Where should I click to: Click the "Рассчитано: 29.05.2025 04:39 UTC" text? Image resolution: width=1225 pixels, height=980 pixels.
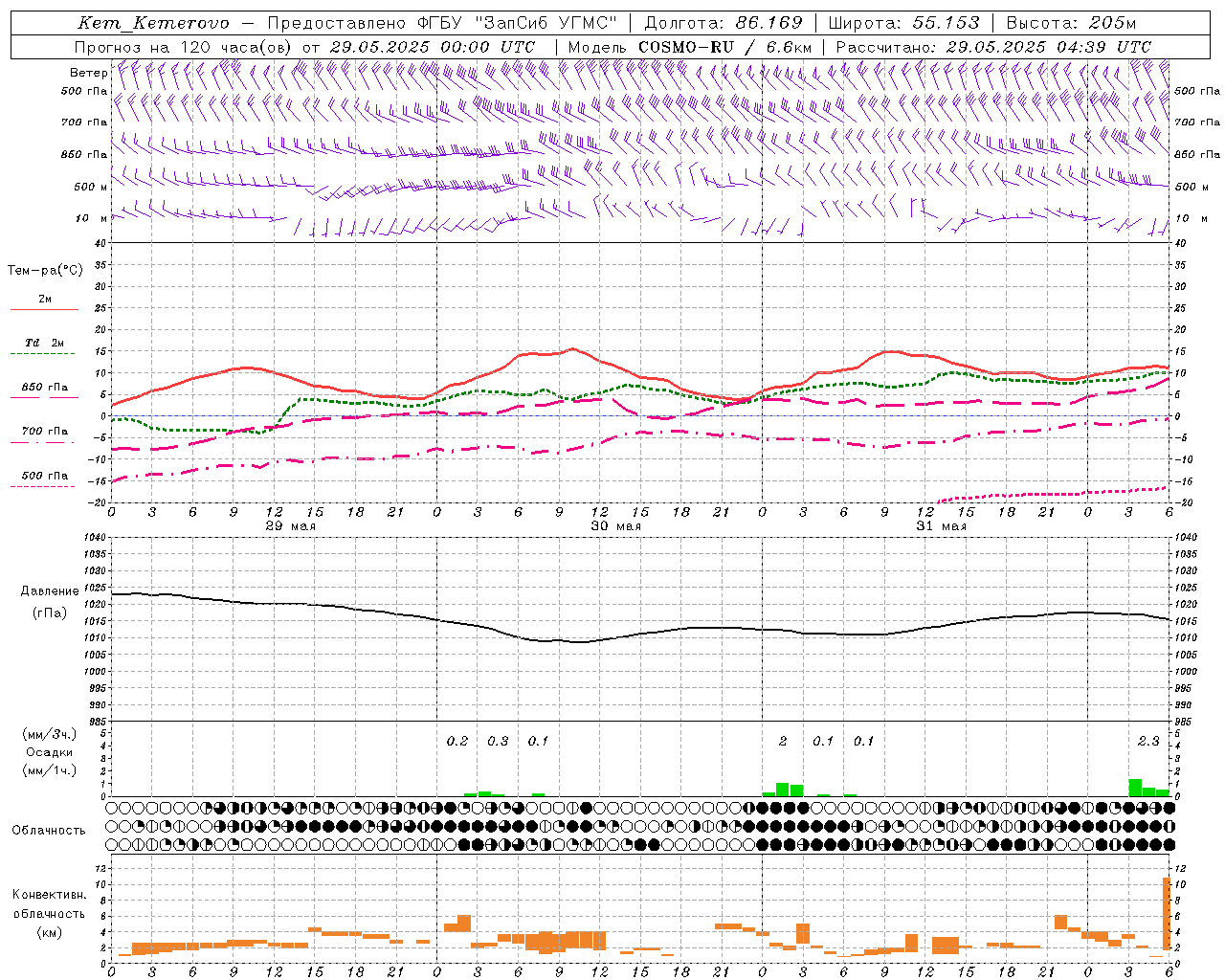(993, 47)
